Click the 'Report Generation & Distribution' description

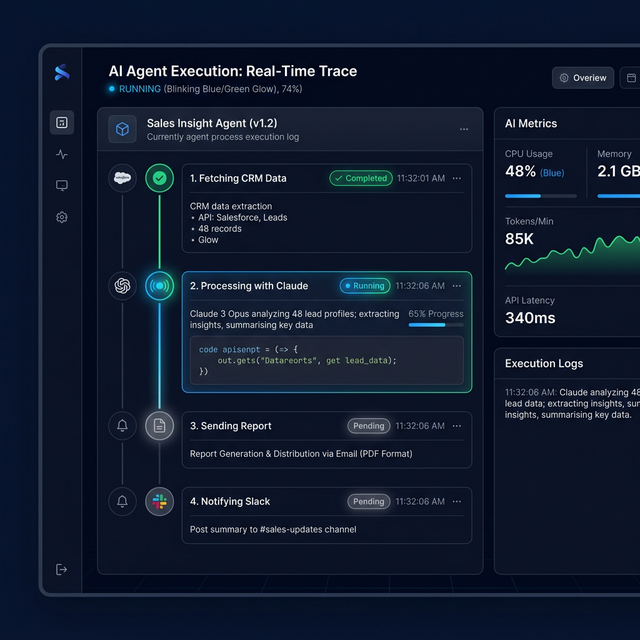coord(301,453)
